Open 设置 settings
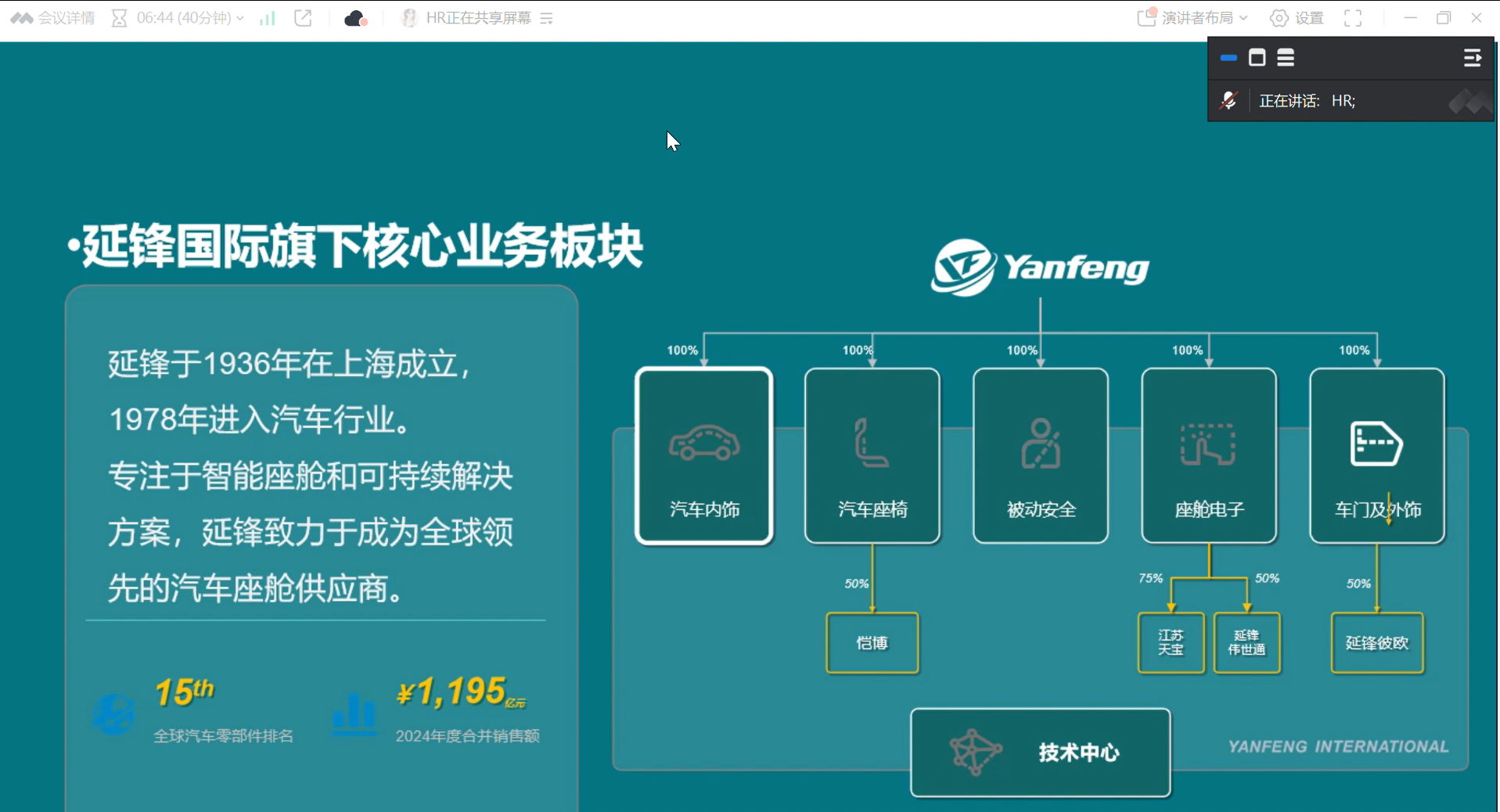Viewport: 1500px width, 812px height. [1297, 18]
